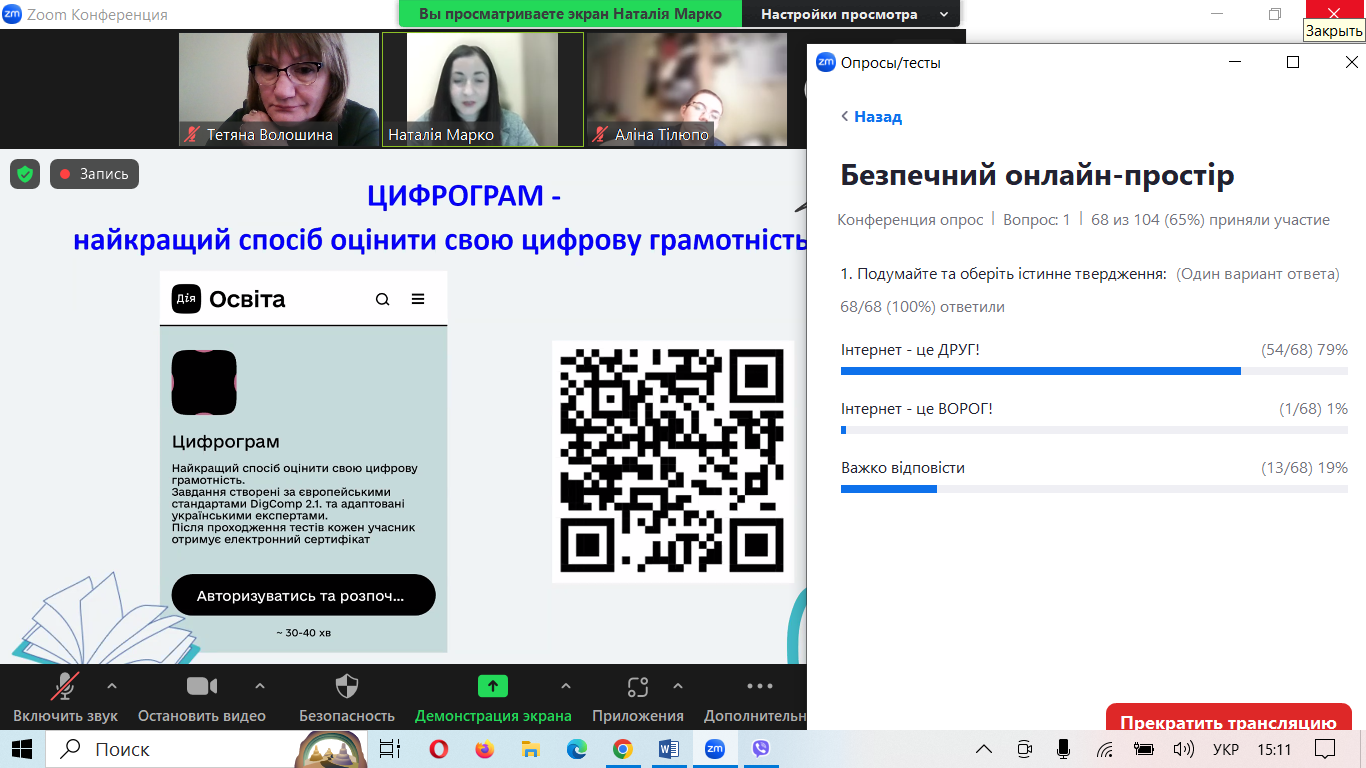Open File Explorer from taskbar
Viewport: 1366px width, 768px height.
[531, 749]
